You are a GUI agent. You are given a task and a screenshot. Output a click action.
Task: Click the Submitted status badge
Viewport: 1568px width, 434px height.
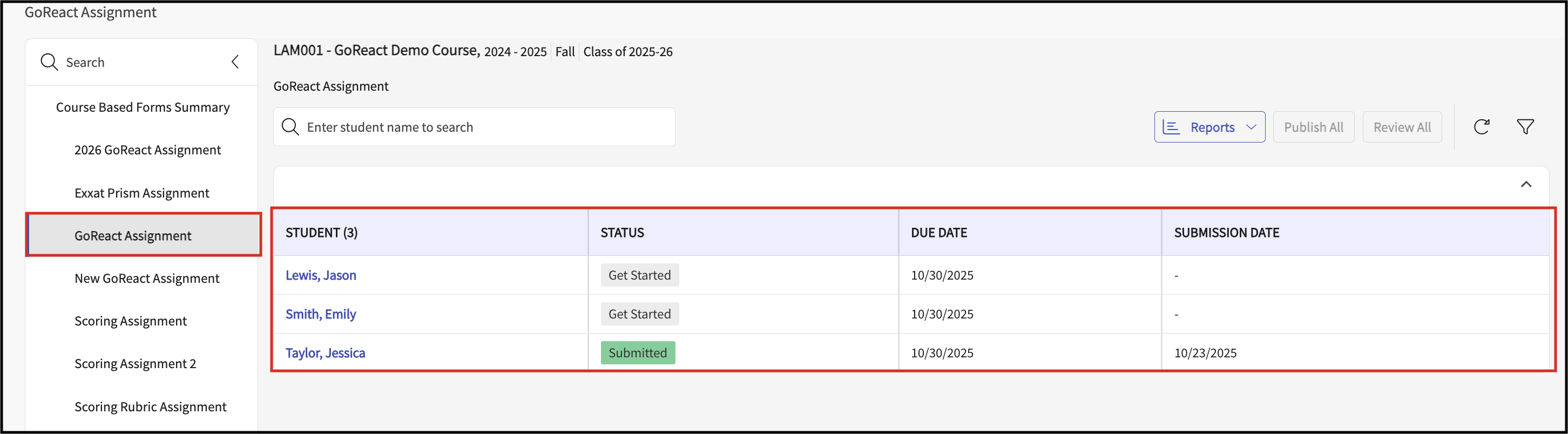click(x=637, y=353)
